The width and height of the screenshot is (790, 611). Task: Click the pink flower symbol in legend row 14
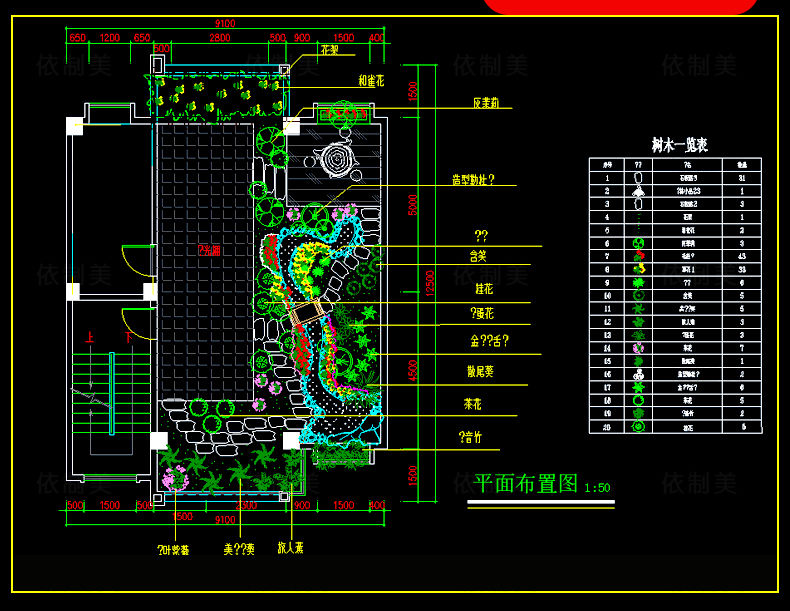point(638,348)
